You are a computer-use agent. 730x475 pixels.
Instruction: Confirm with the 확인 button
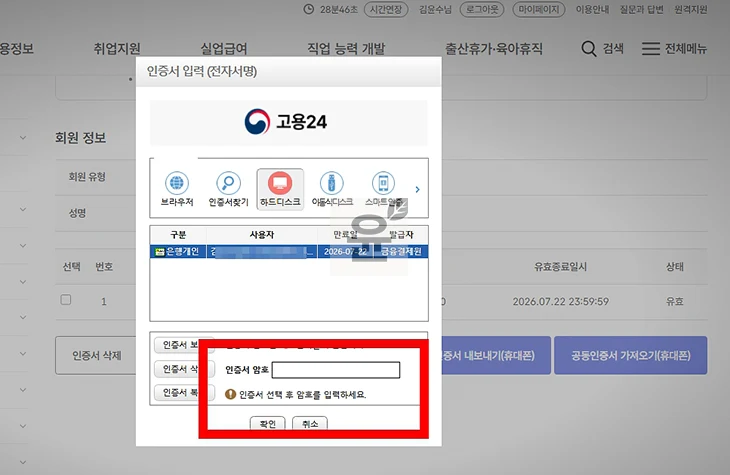coord(267,424)
